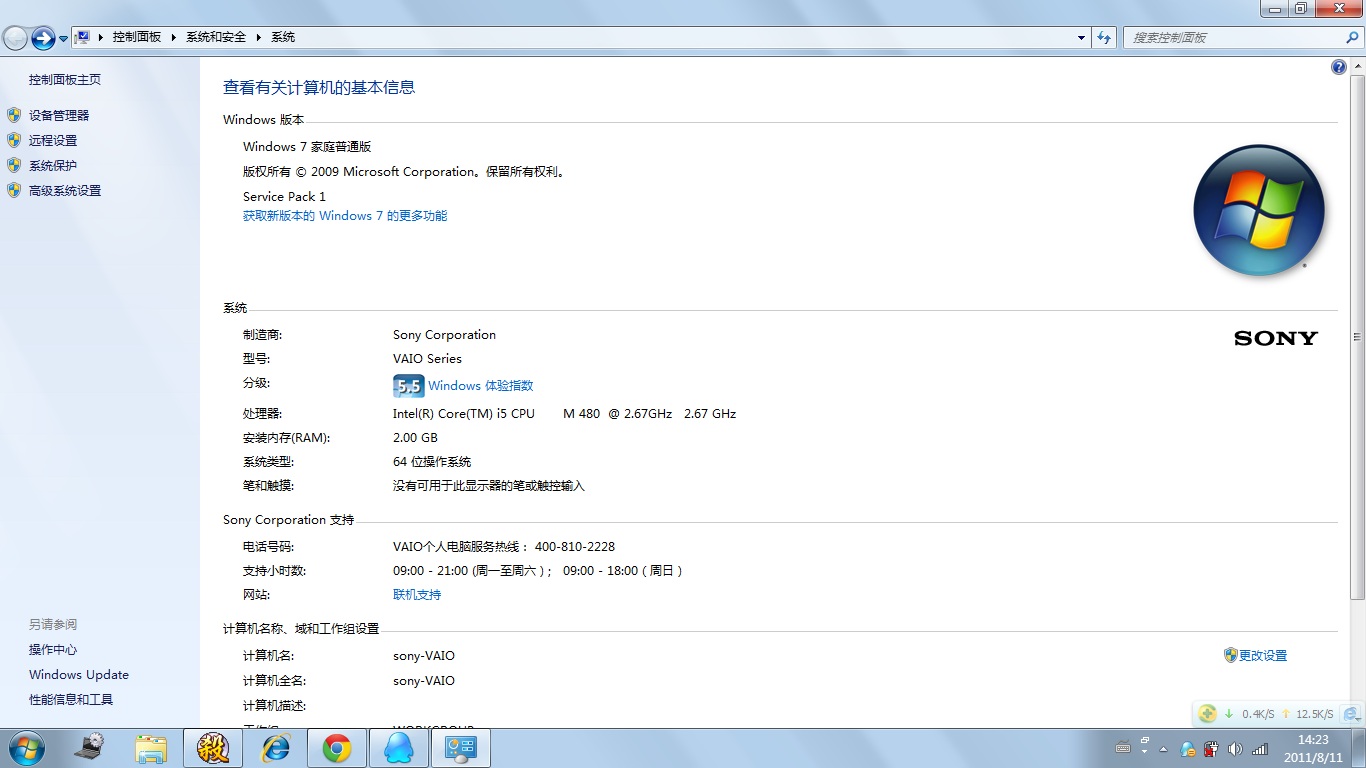Viewport: 1366px width, 768px height.
Task: Click the VAIO Series model value
Action: coord(427,359)
